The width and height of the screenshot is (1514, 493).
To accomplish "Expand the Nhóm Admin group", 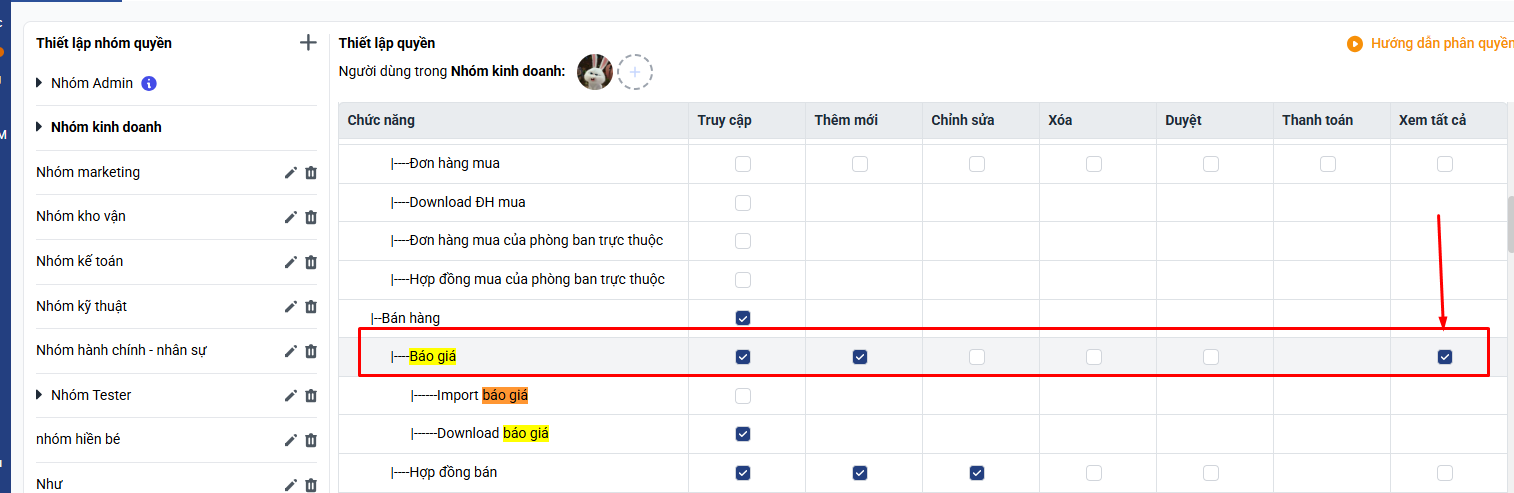I will (40, 83).
